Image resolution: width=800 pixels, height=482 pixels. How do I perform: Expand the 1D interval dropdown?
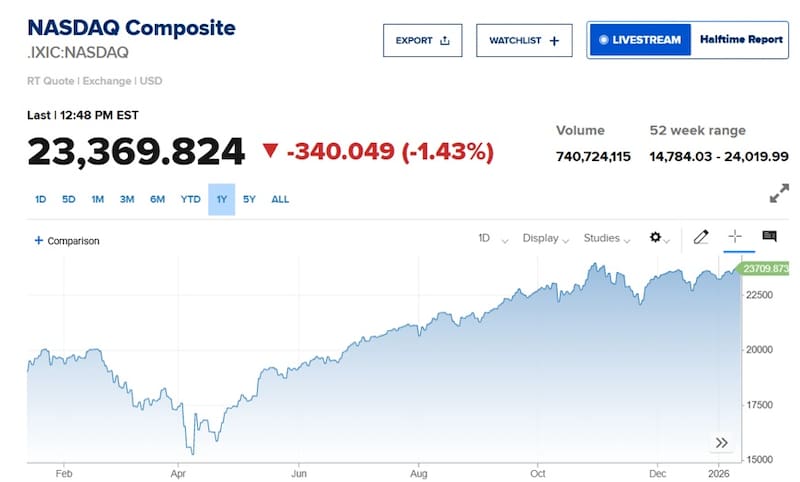pos(492,238)
